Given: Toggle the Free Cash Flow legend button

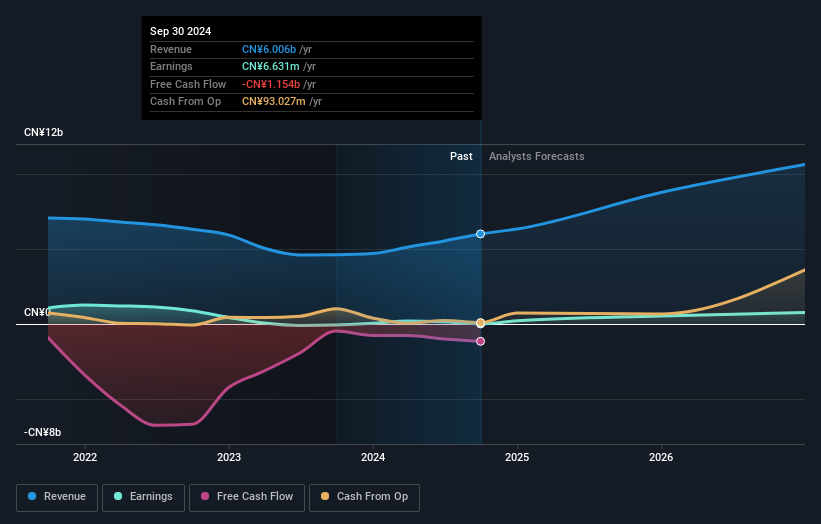Looking at the screenshot, I should pos(247,497).
